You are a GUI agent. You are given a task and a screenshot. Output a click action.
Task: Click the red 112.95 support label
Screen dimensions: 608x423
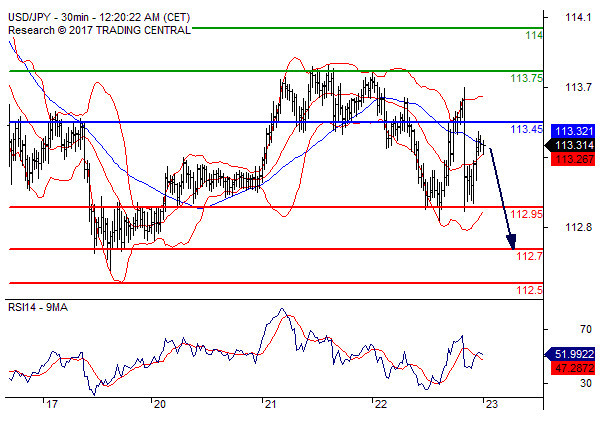(x=527, y=214)
